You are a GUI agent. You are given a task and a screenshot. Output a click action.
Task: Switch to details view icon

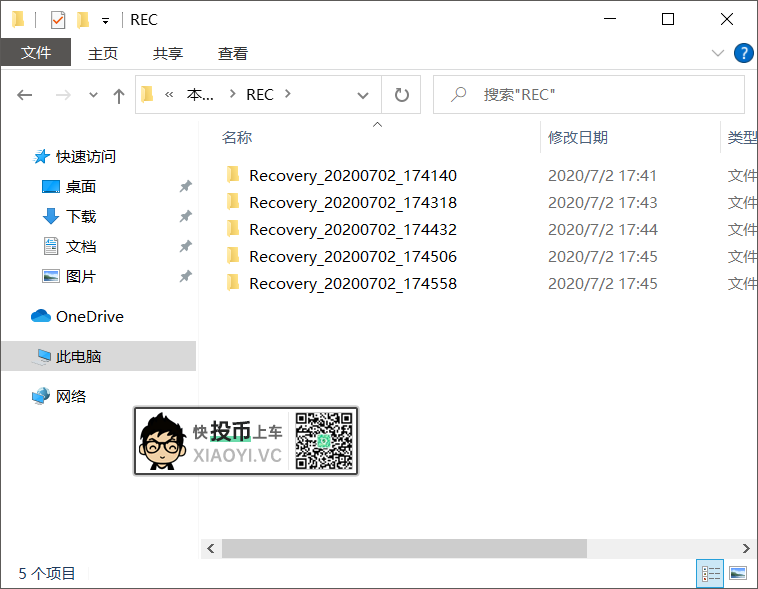click(710, 574)
